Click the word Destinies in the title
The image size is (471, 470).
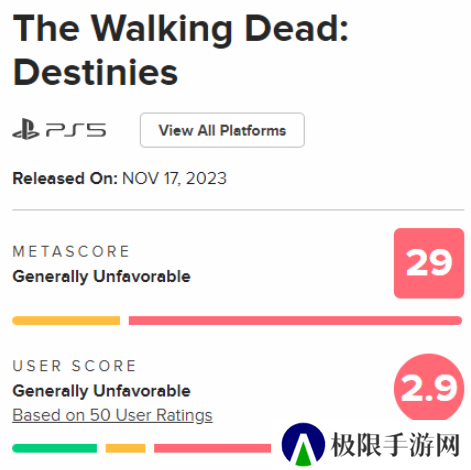95,72
